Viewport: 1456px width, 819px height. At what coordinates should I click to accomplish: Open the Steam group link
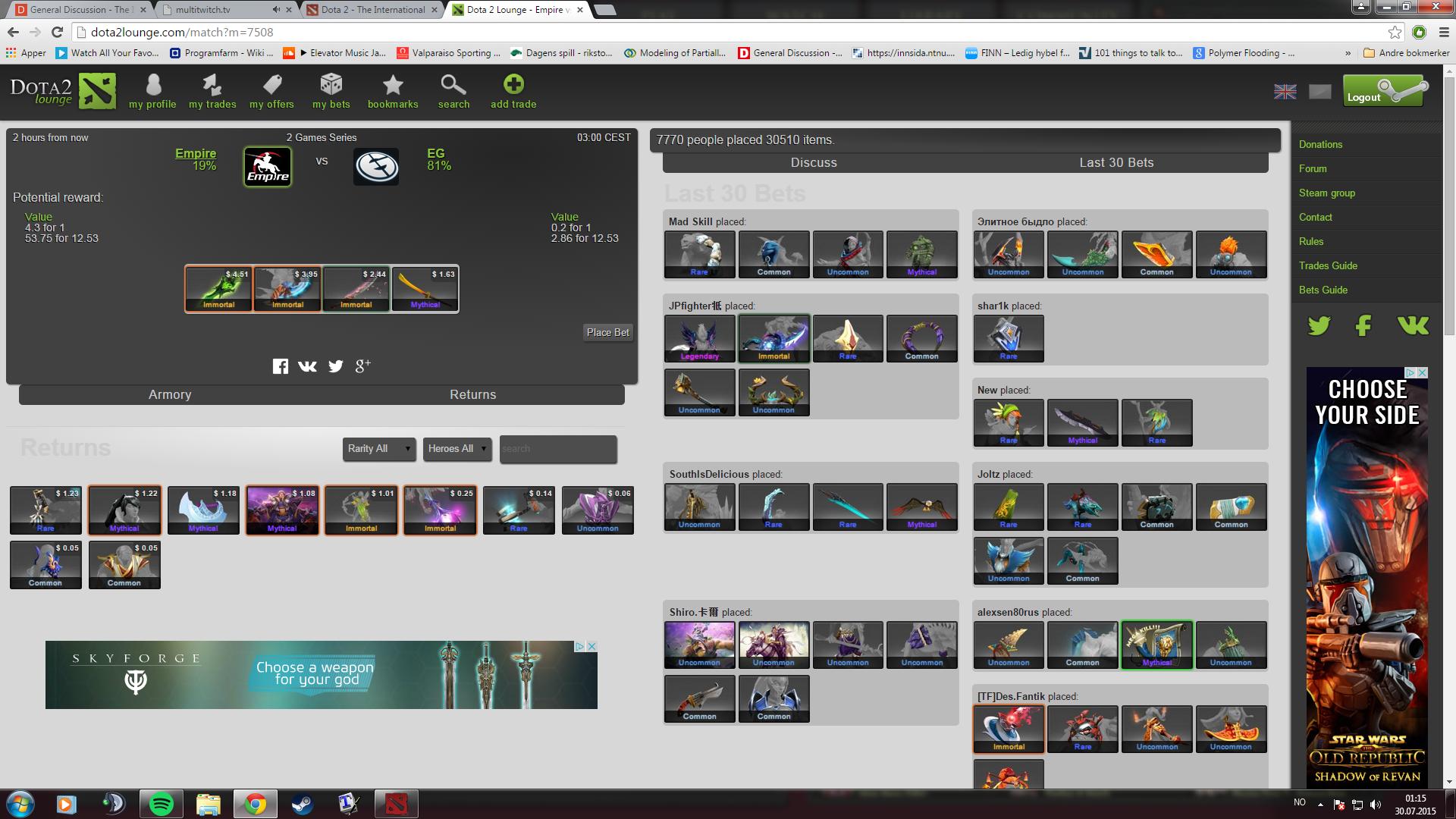click(1326, 193)
